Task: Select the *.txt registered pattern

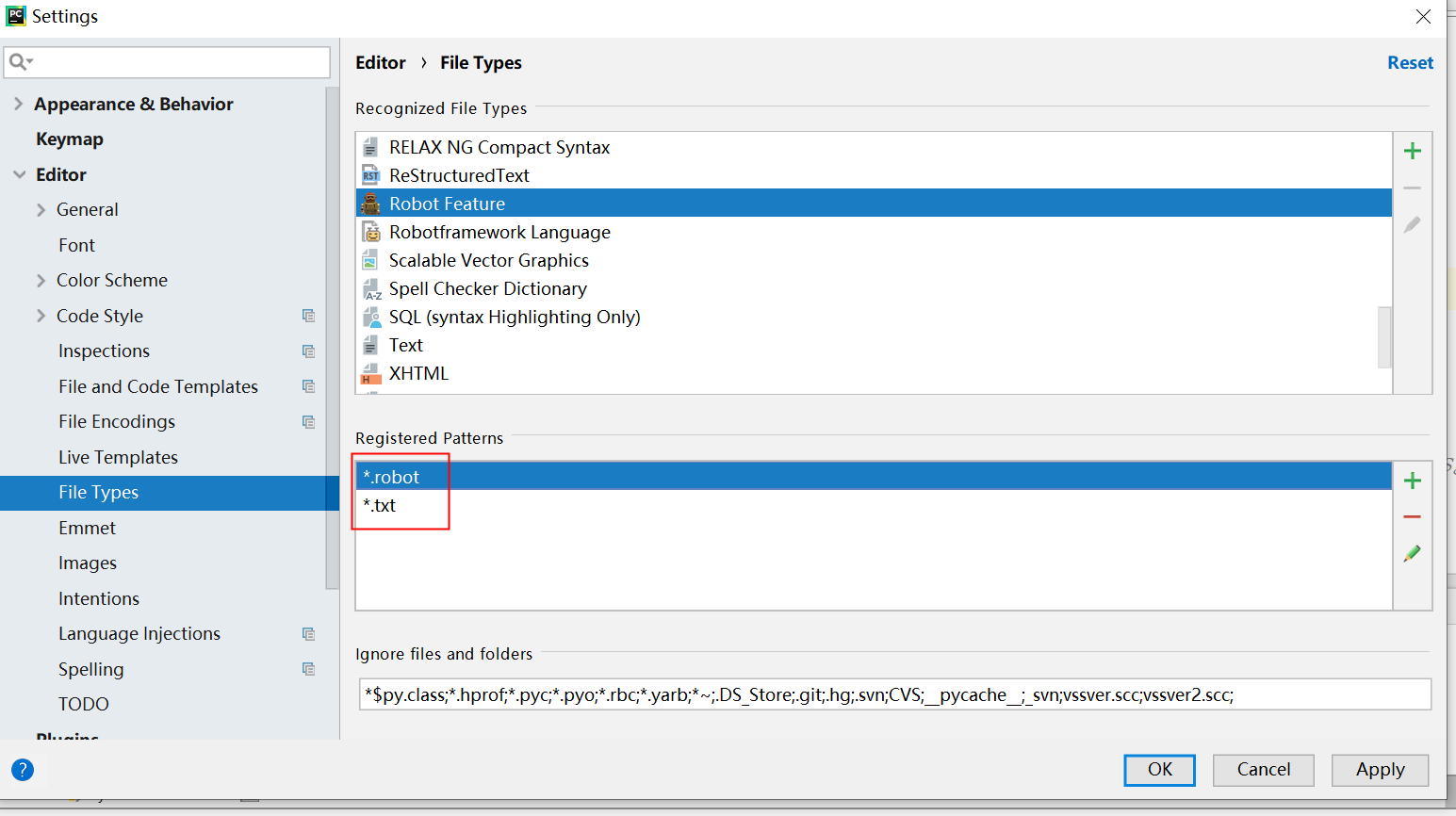Action: (874, 505)
